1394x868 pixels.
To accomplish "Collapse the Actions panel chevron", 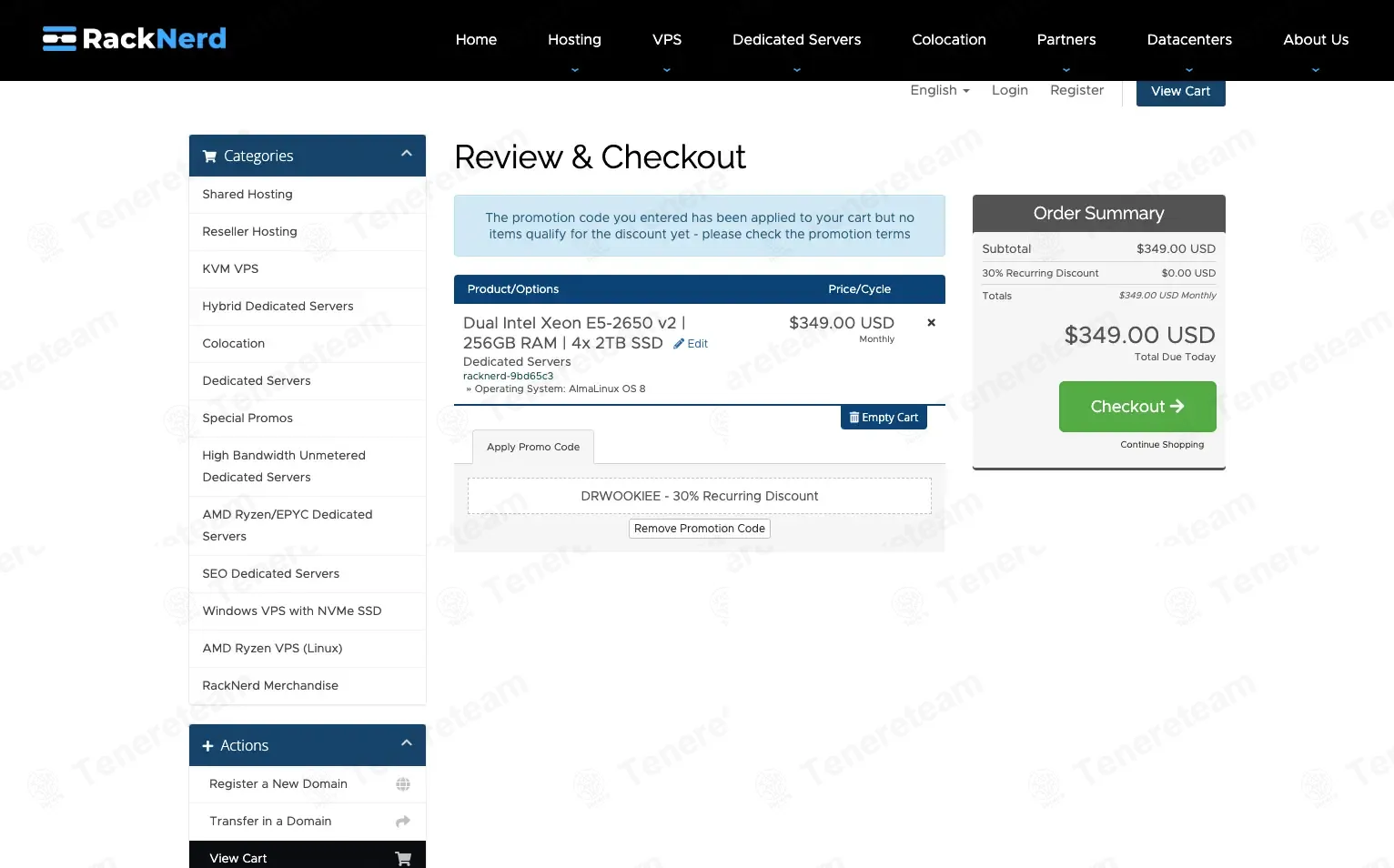I will 407,743.
